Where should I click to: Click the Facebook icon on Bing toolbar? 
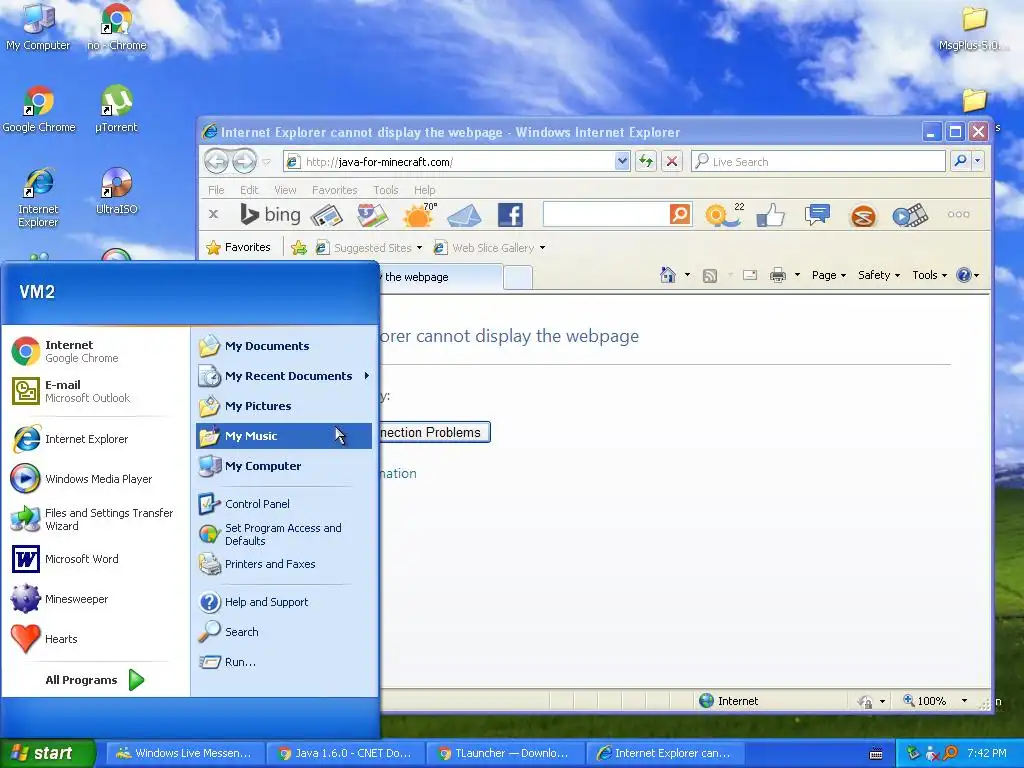click(x=510, y=215)
